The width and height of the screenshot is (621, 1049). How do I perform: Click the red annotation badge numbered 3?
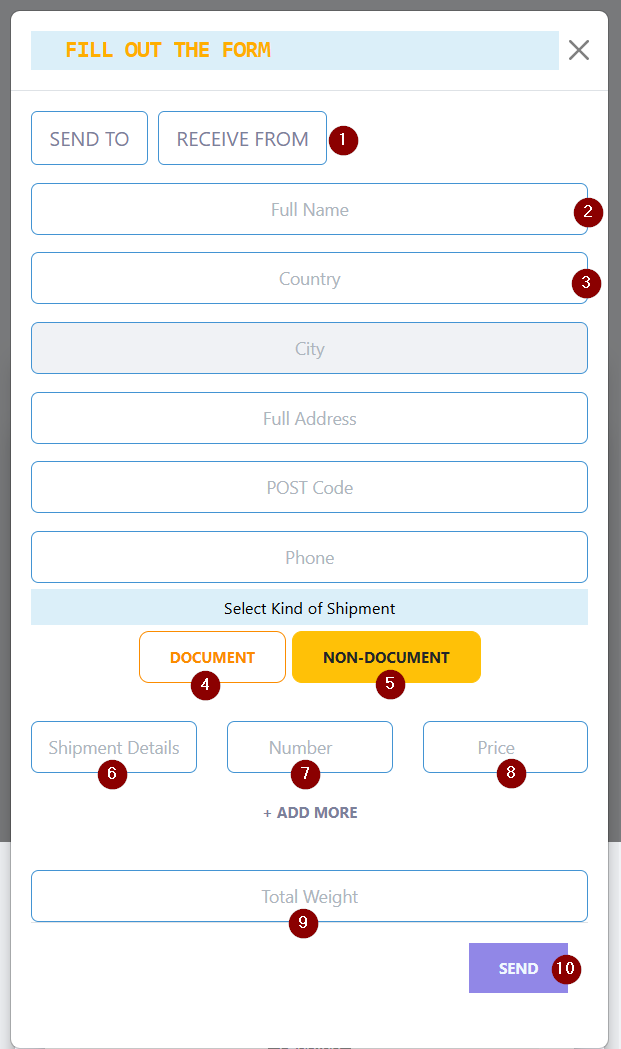586,283
